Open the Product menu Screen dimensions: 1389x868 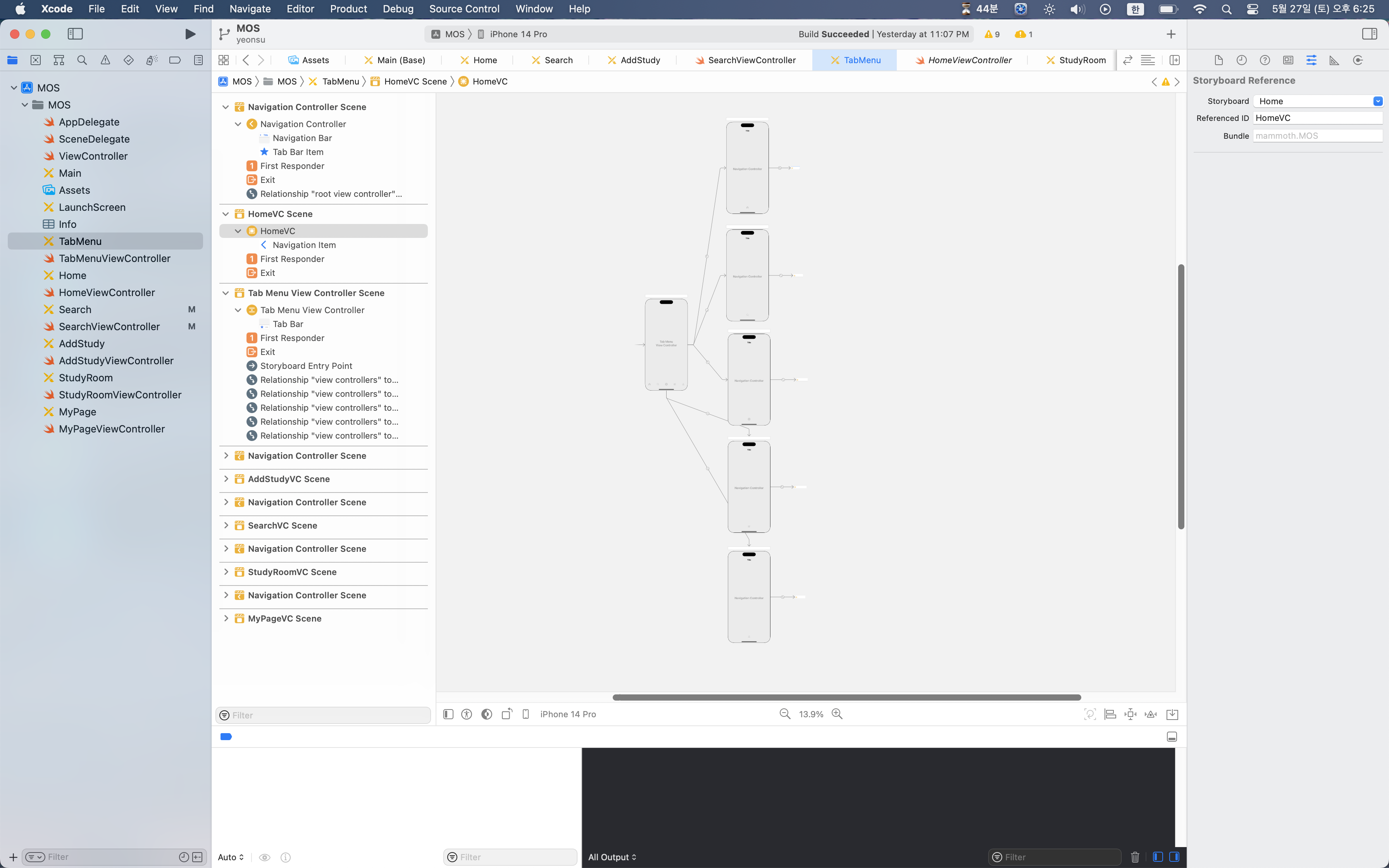pyautogui.click(x=348, y=9)
